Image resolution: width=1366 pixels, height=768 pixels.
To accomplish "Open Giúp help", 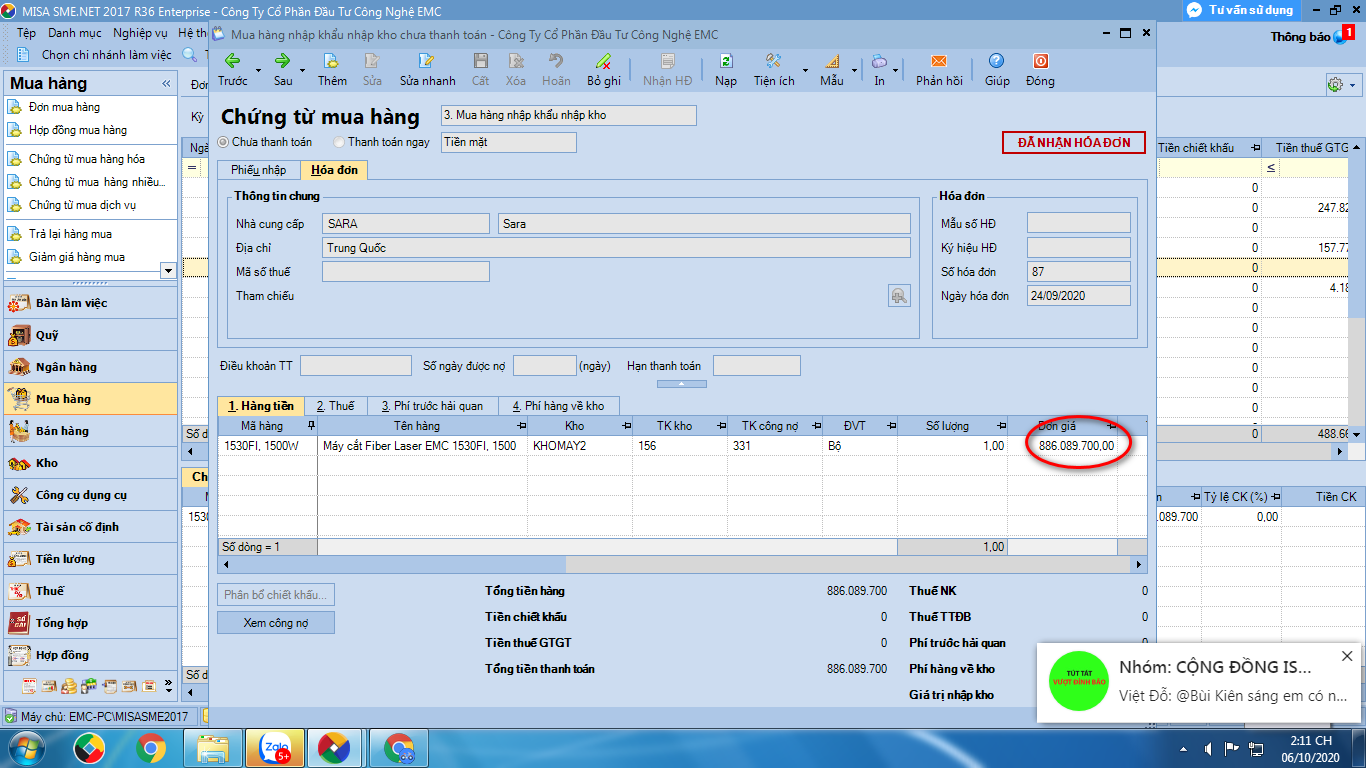I will pos(997,69).
